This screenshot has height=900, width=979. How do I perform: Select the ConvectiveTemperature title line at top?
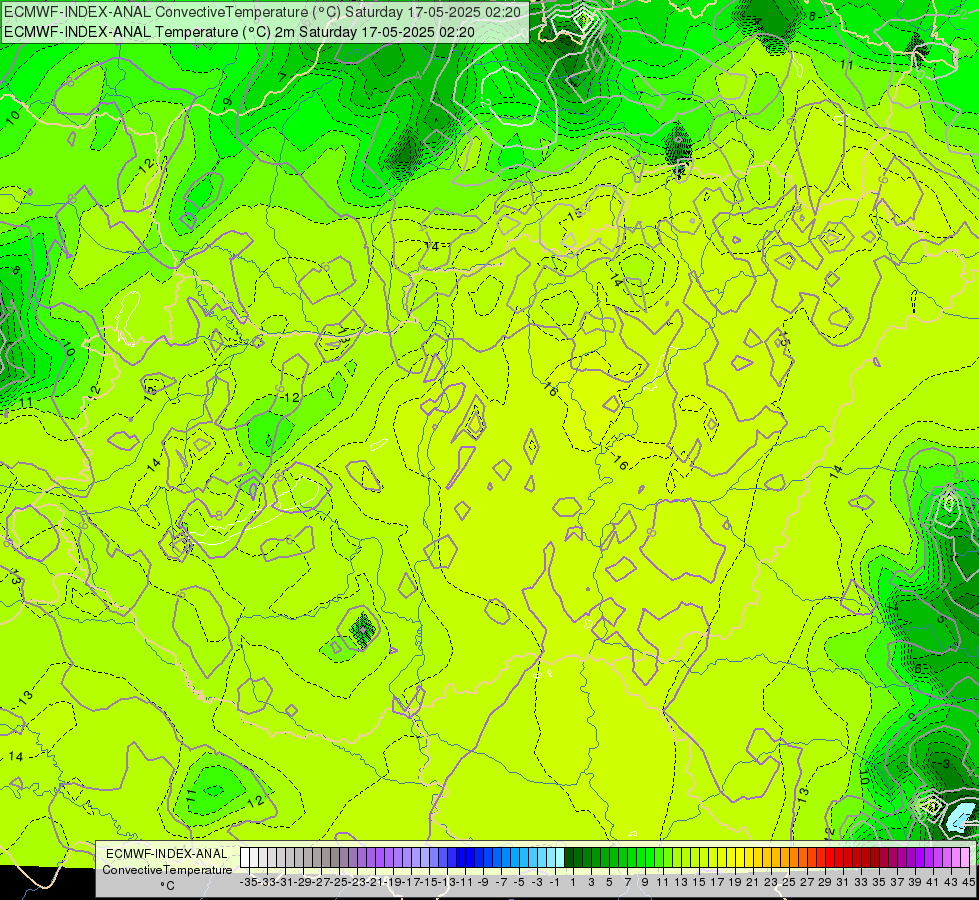point(262,12)
